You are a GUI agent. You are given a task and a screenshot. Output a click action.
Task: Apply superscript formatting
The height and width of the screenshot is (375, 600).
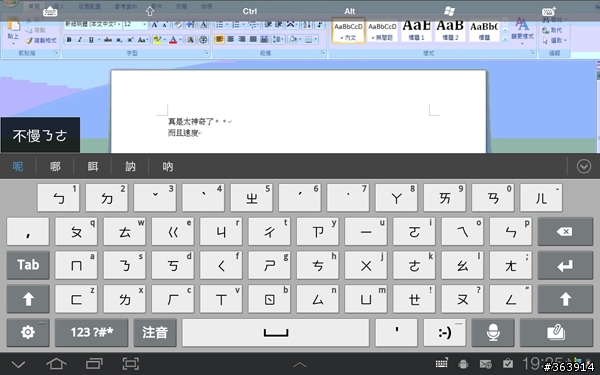(130, 40)
